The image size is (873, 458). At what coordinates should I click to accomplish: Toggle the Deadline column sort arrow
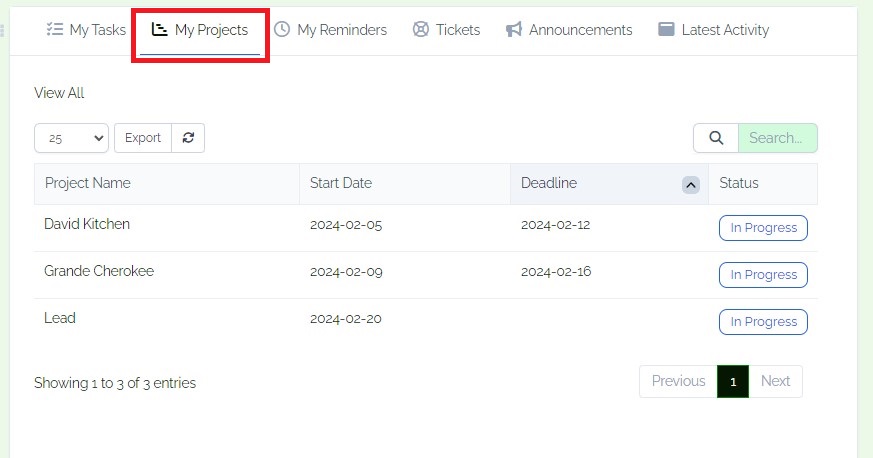(x=690, y=185)
